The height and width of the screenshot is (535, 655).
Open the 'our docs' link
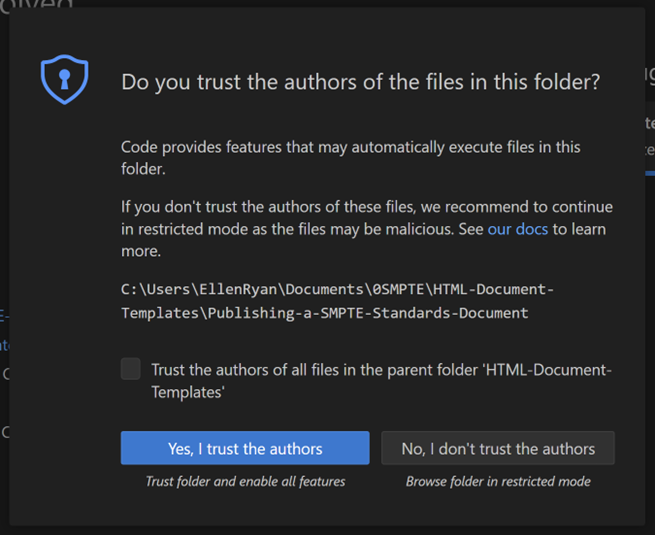click(x=518, y=229)
